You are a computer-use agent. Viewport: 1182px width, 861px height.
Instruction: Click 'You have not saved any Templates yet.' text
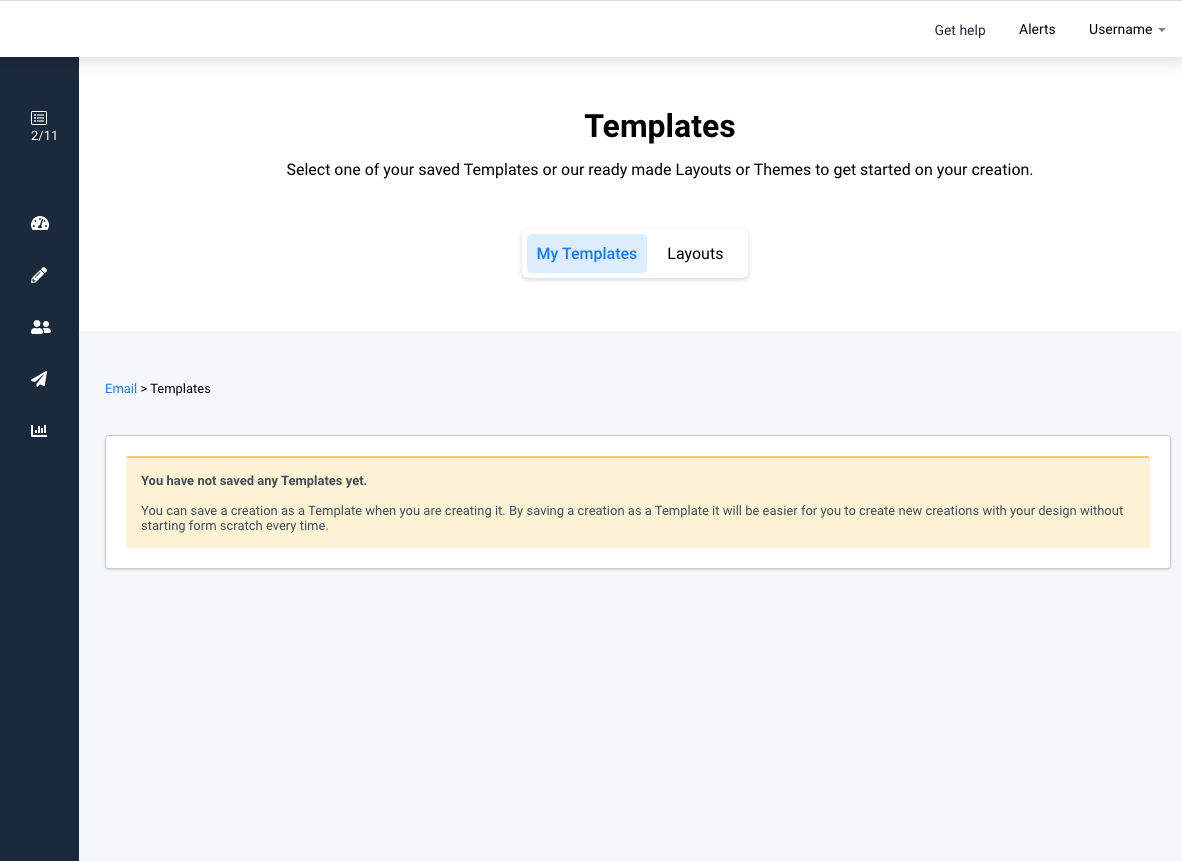254,480
